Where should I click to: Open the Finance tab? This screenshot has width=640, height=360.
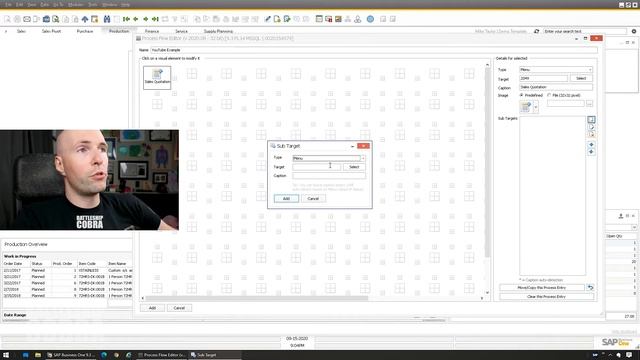tap(152, 31)
